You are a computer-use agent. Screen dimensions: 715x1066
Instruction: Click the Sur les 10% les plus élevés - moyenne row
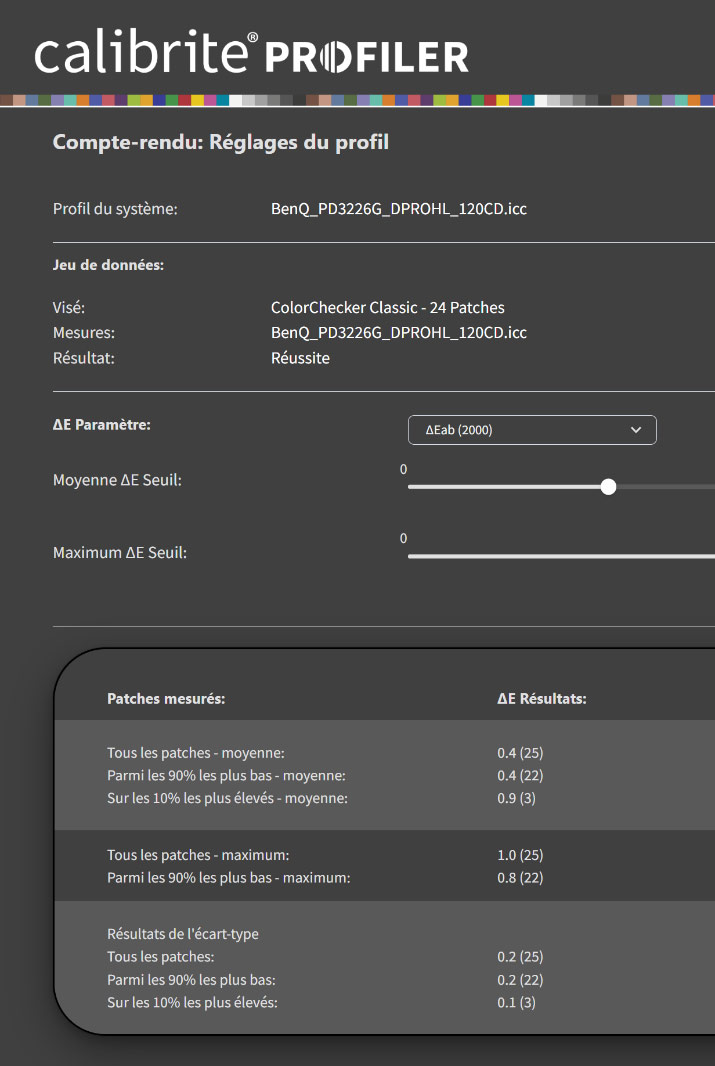pos(227,798)
